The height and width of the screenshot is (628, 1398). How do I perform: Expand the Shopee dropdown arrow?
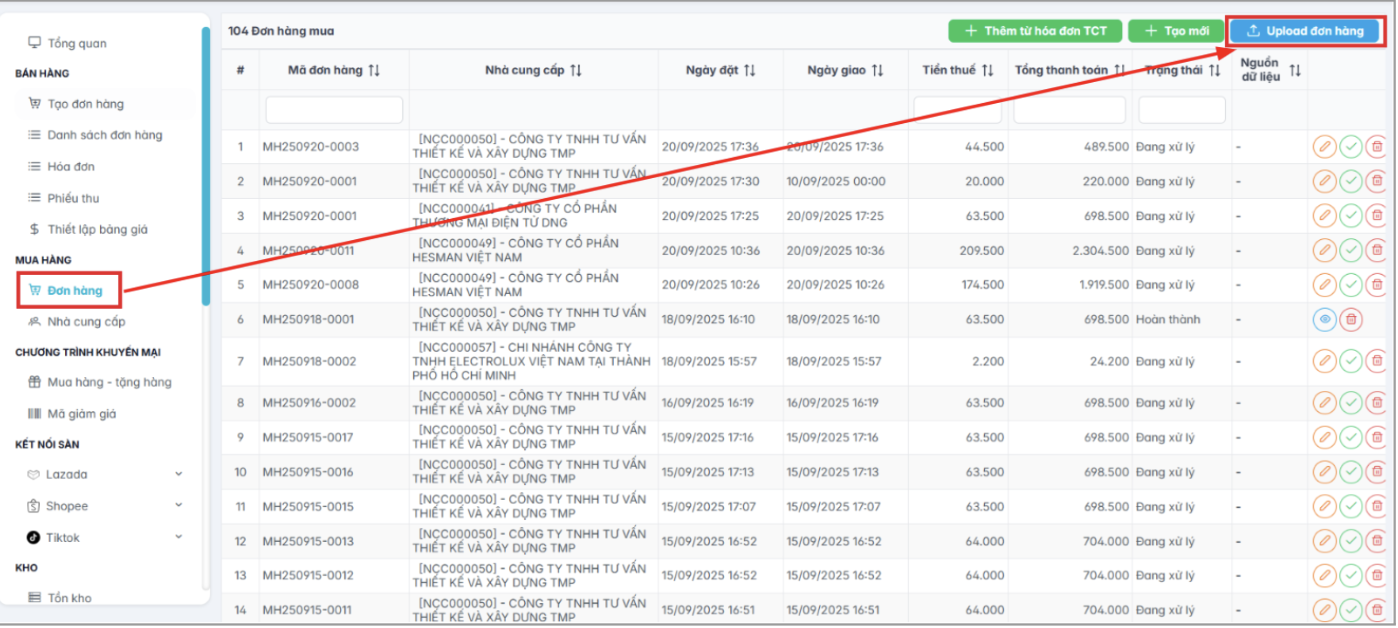178,506
